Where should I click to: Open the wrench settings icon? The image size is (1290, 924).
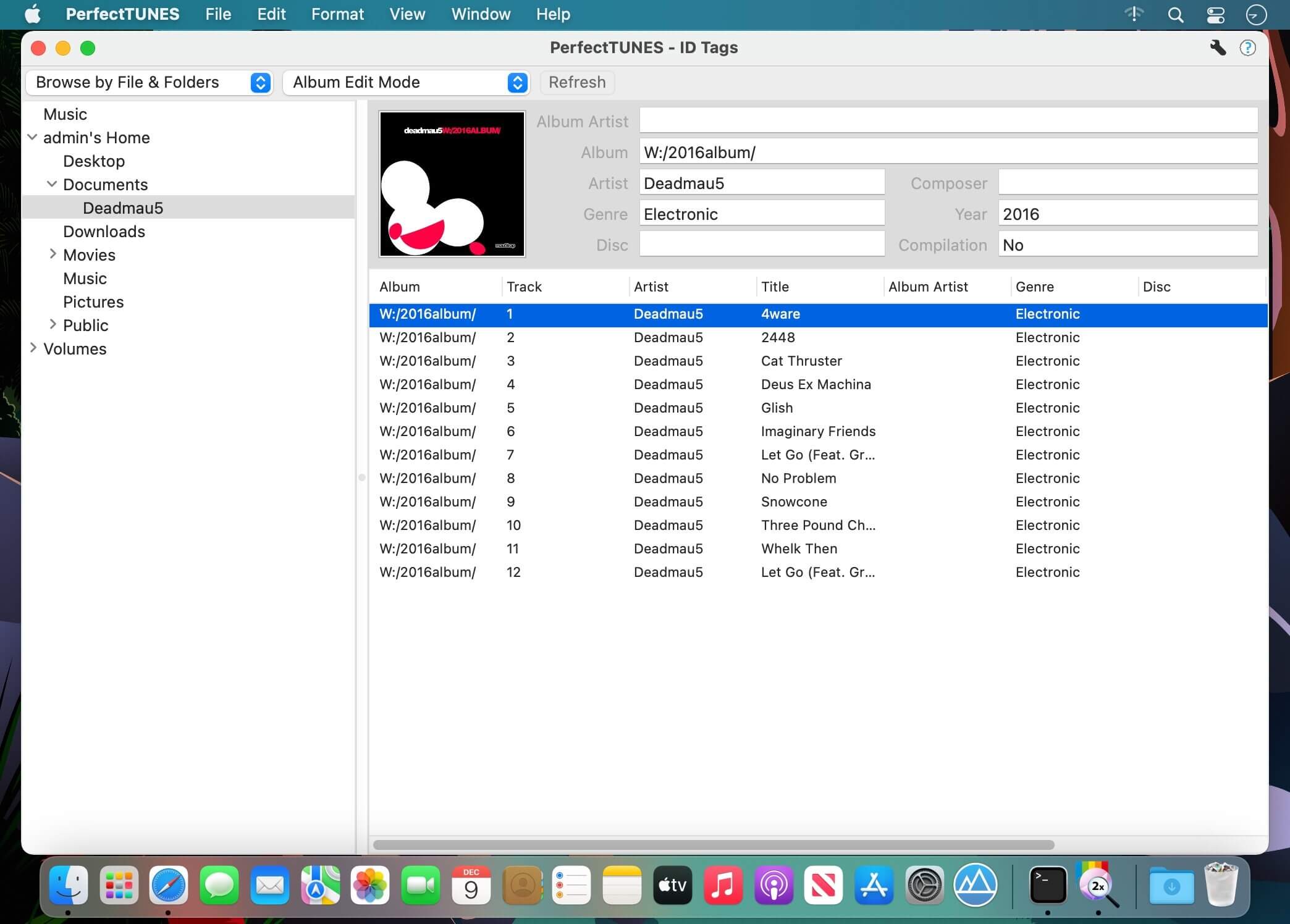pos(1217,48)
